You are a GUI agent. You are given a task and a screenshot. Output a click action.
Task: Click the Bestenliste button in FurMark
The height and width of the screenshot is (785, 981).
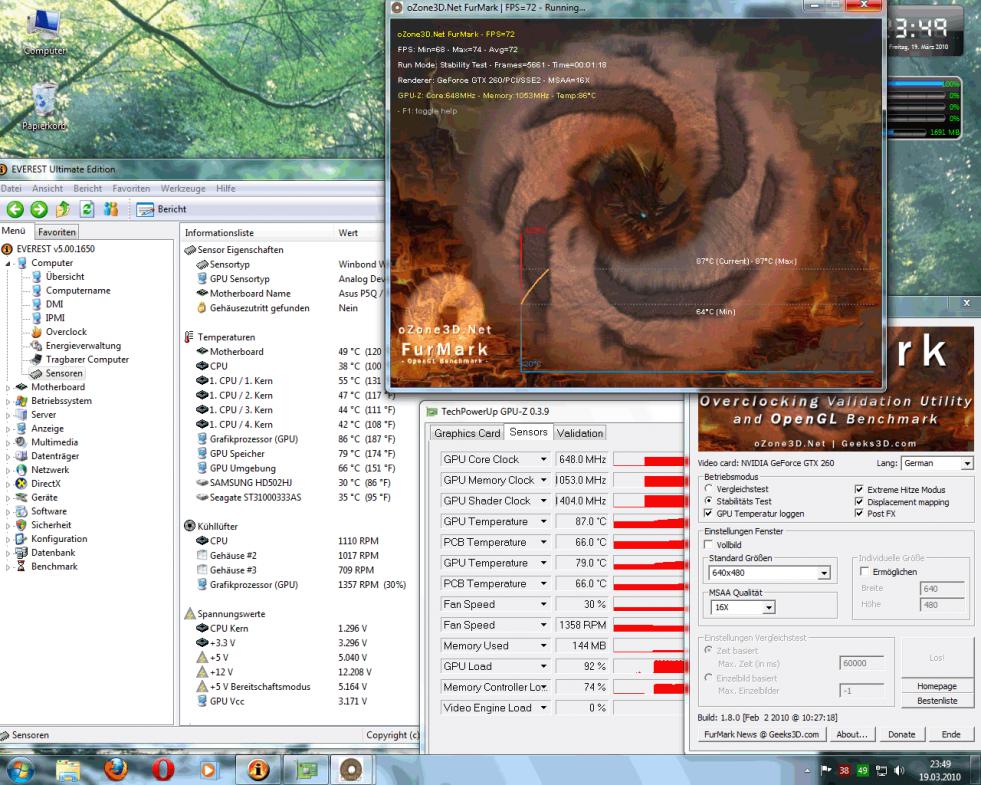tap(937, 701)
